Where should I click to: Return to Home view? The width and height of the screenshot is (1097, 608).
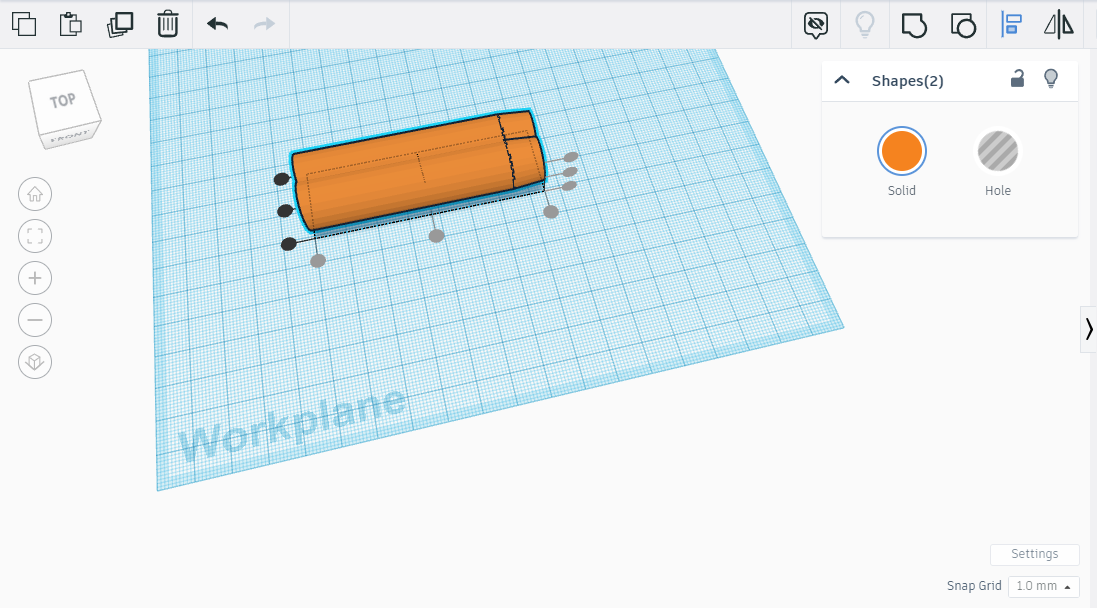point(35,195)
